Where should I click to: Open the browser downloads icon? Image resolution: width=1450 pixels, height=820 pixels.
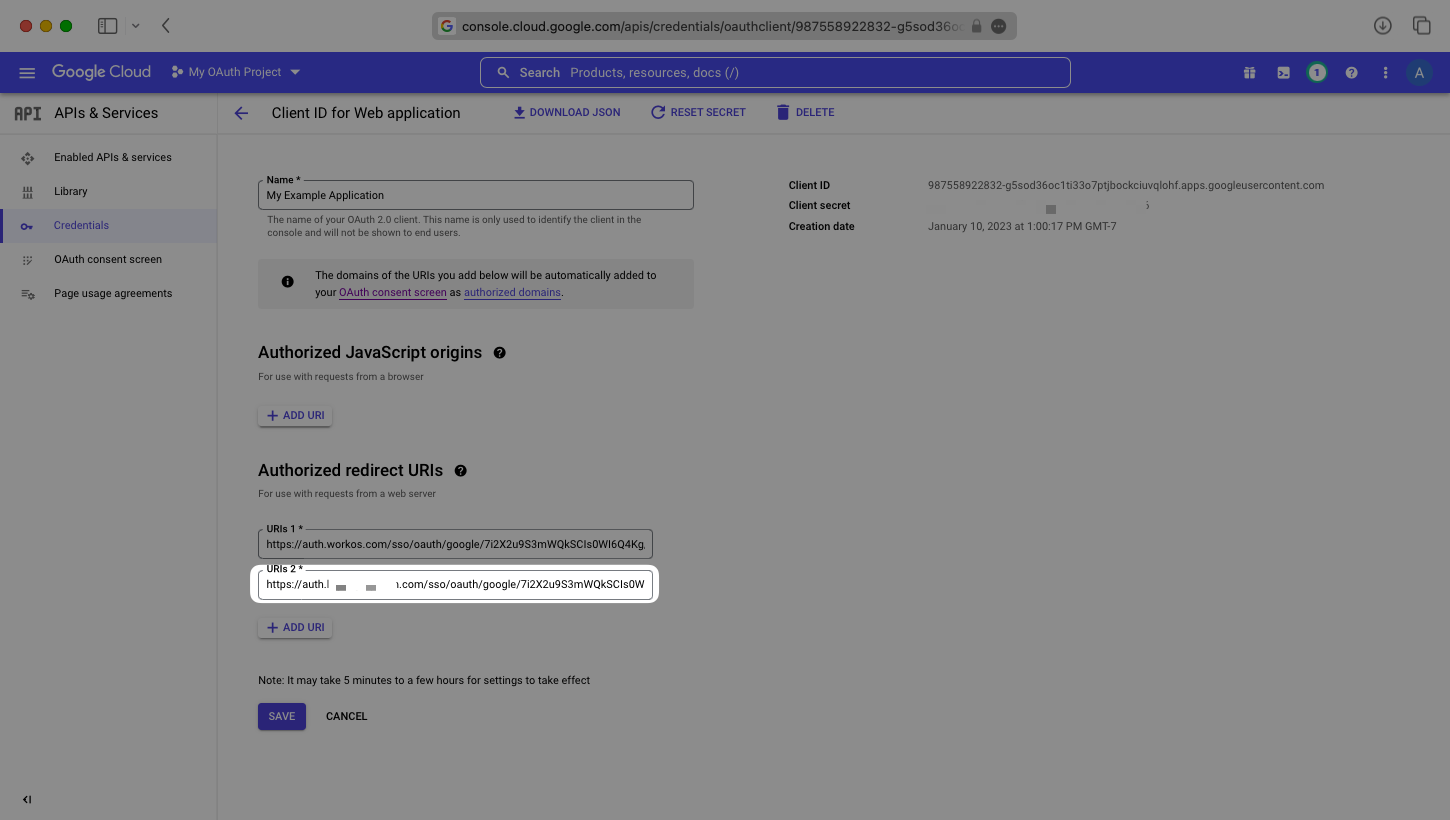[1383, 25]
